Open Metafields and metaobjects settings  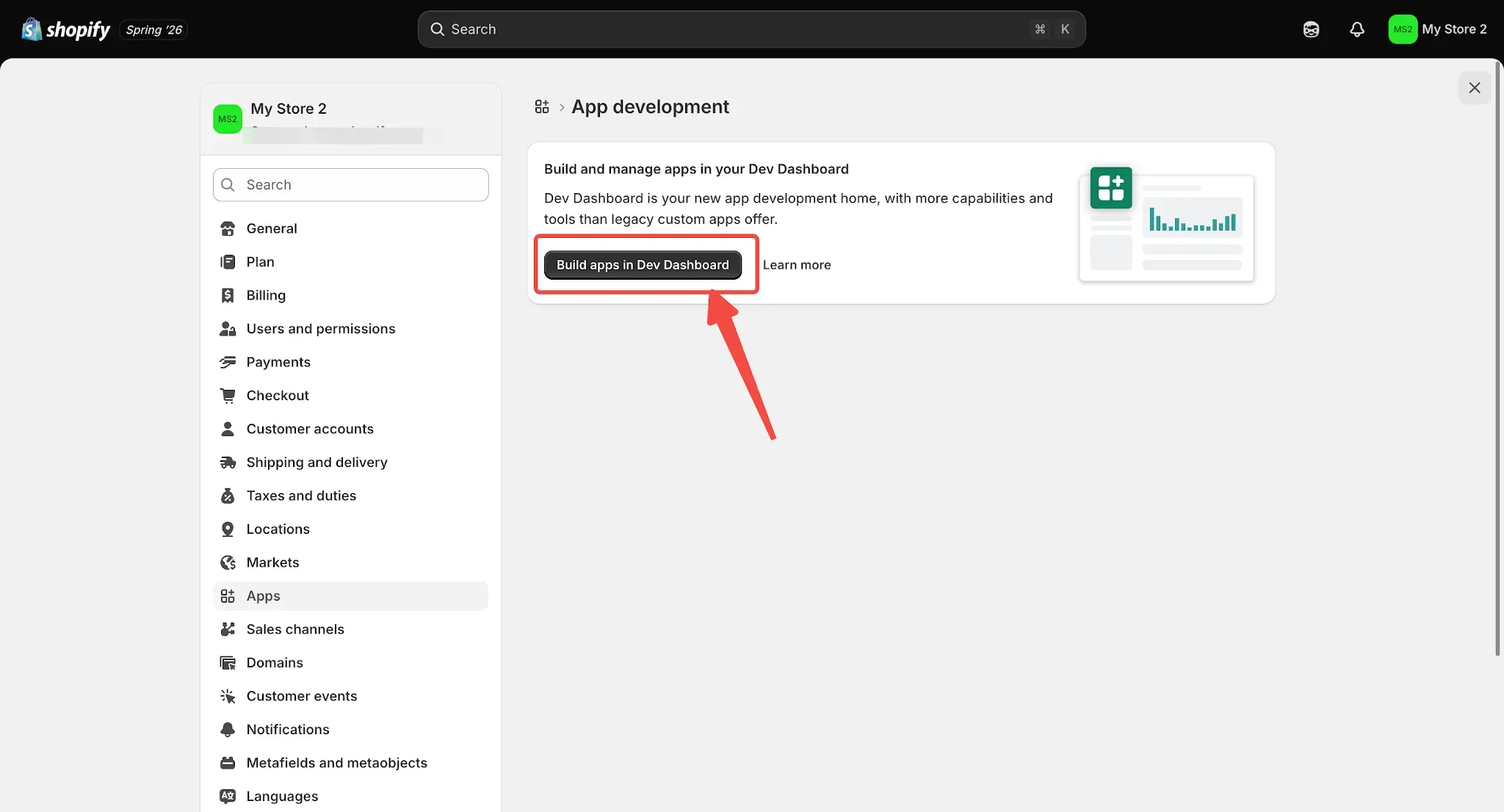click(350, 763)
